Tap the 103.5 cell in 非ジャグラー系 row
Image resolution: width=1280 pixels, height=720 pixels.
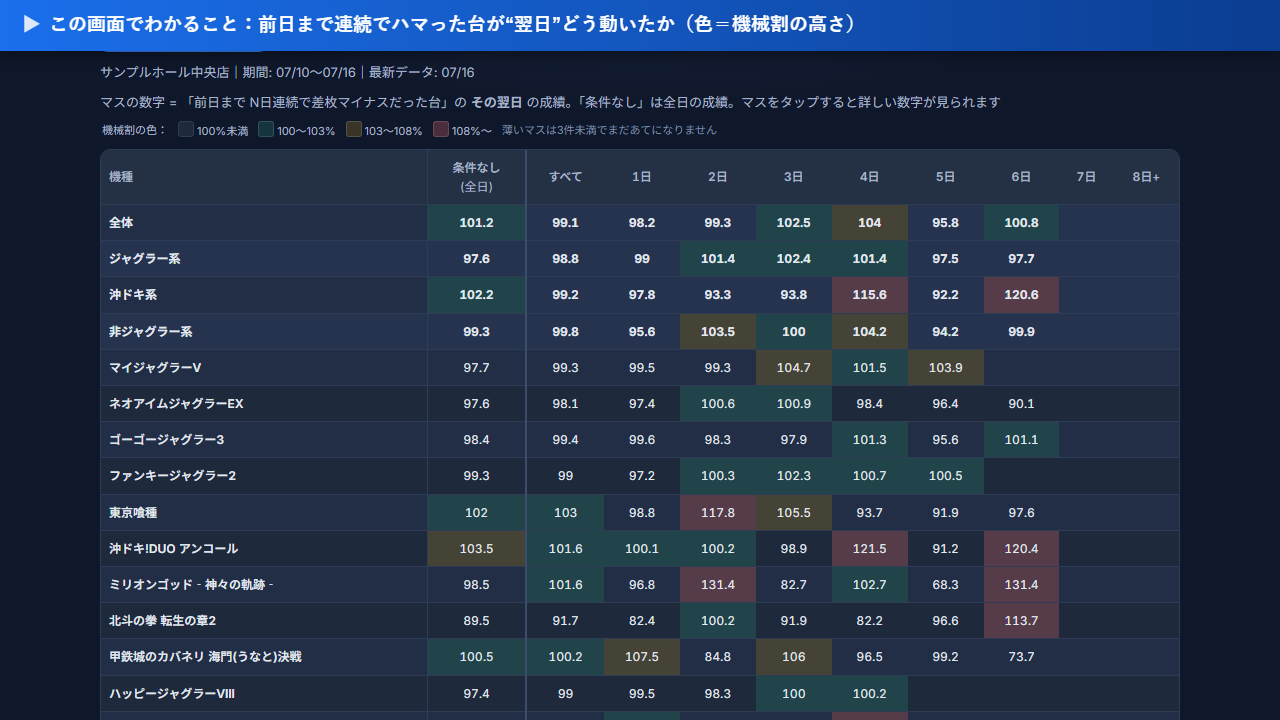[x=718, y=331]
